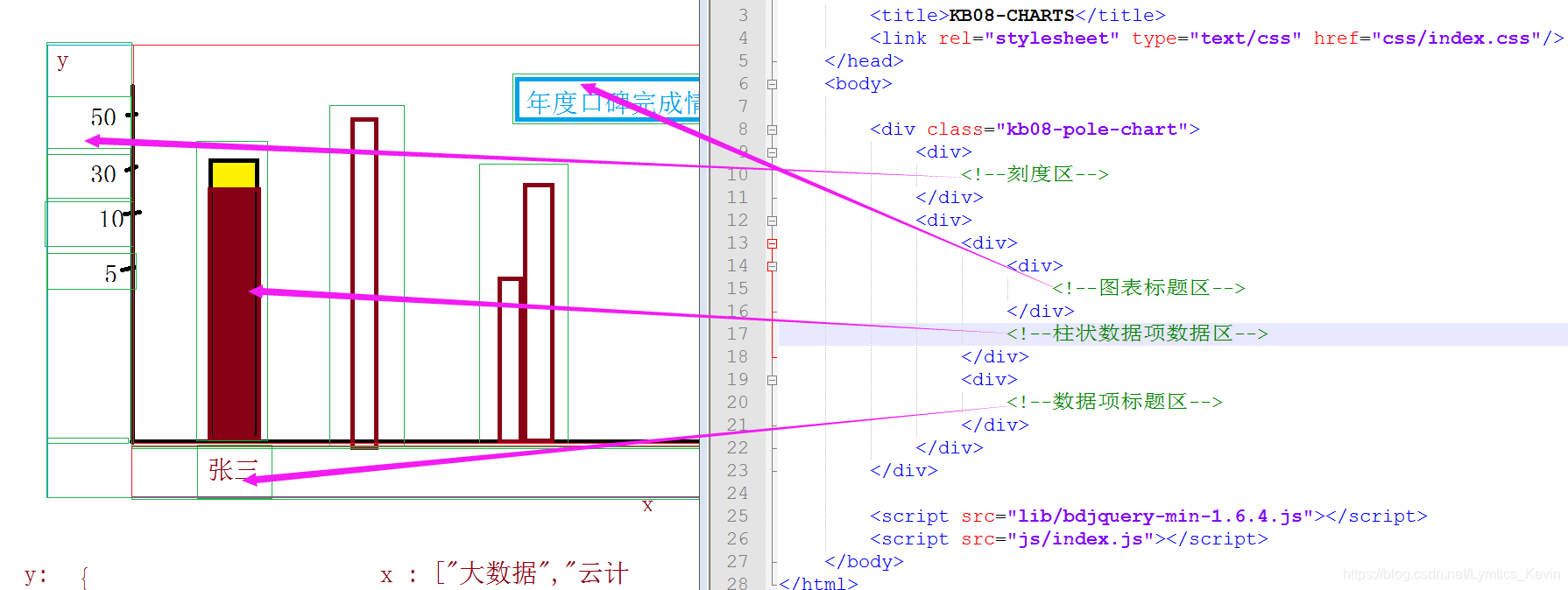Click line number 25 in the gutter
This screenshot has width=1568, height=590.
click(738, 516)
